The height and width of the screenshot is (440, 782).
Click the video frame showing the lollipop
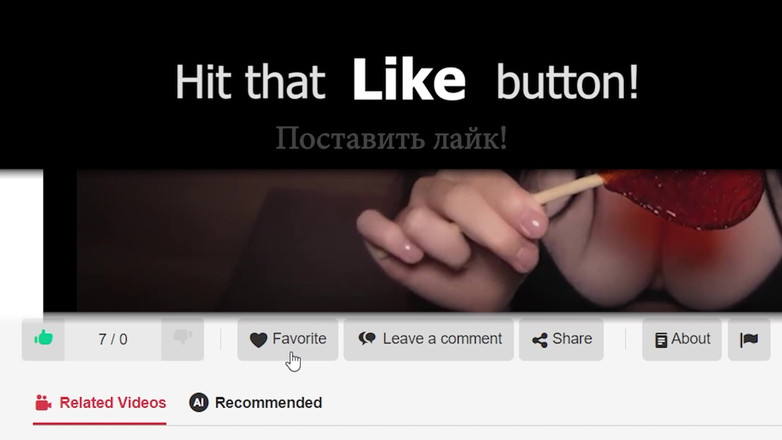click(429, 241)
